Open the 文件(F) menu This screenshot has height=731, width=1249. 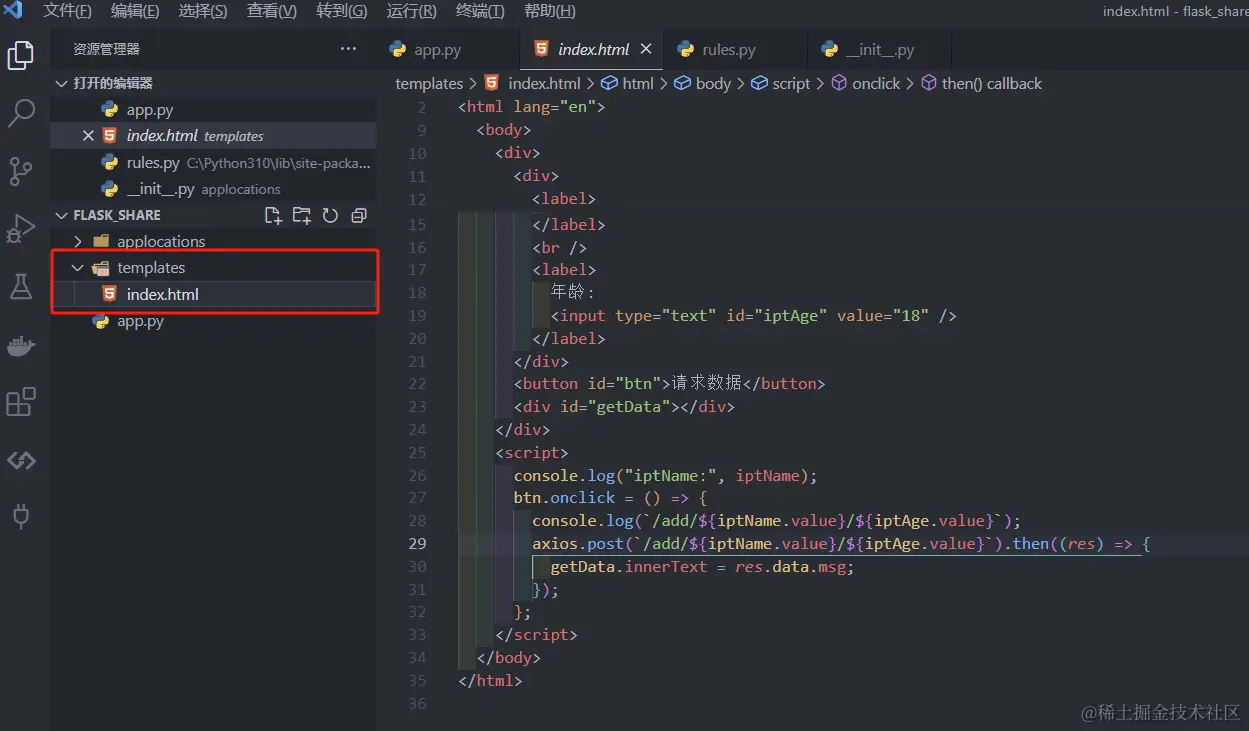(67, 12)
